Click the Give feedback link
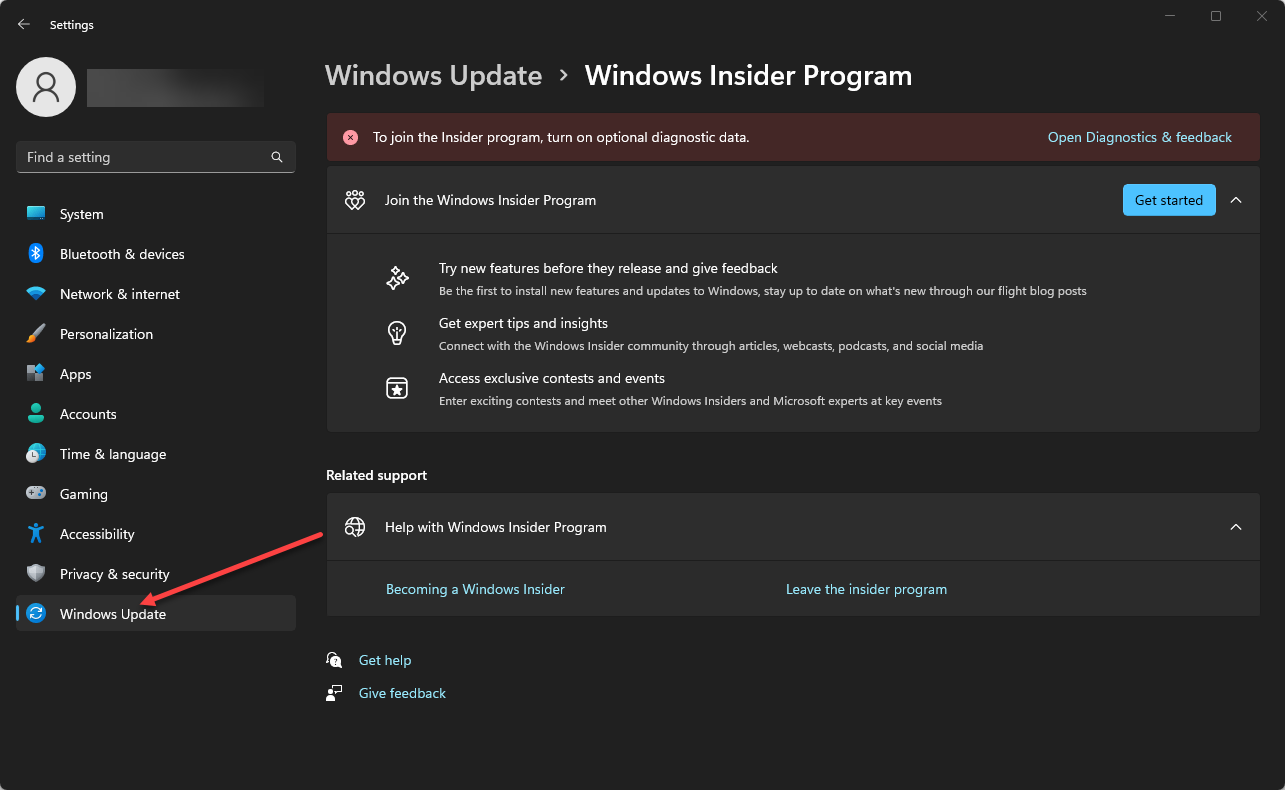The image size is (1285, 790). [402, 693]
